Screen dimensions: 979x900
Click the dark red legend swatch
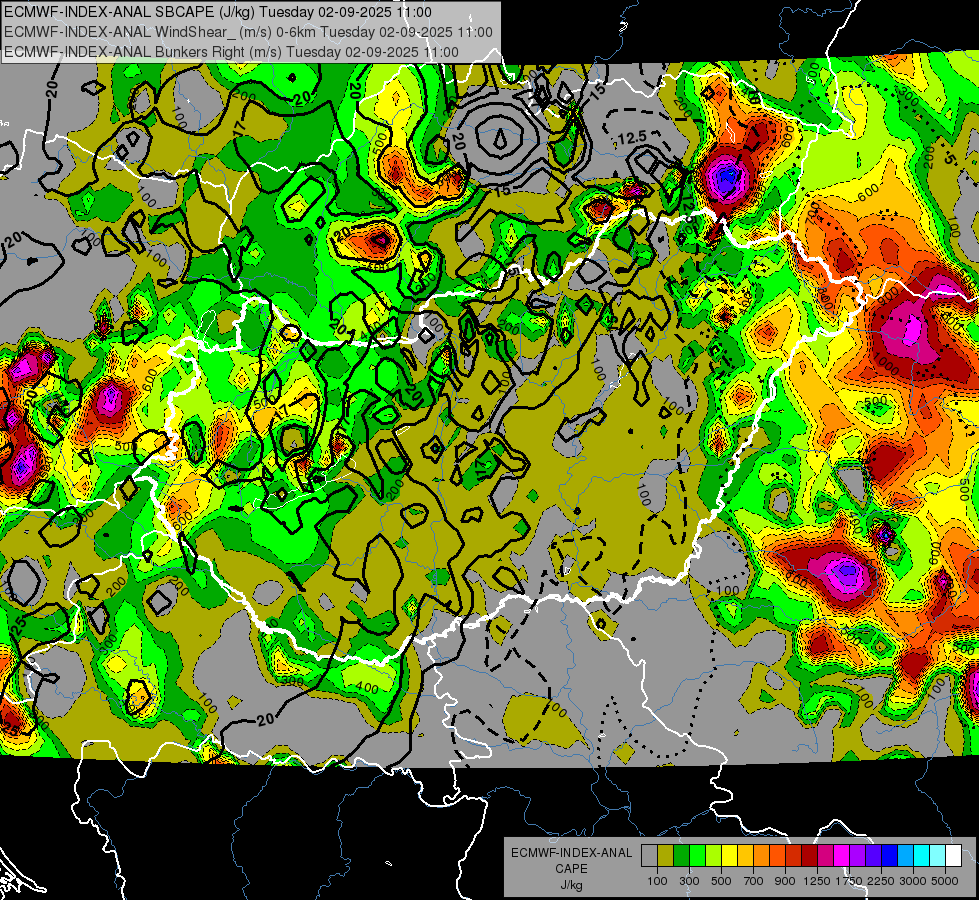[809, 855]
